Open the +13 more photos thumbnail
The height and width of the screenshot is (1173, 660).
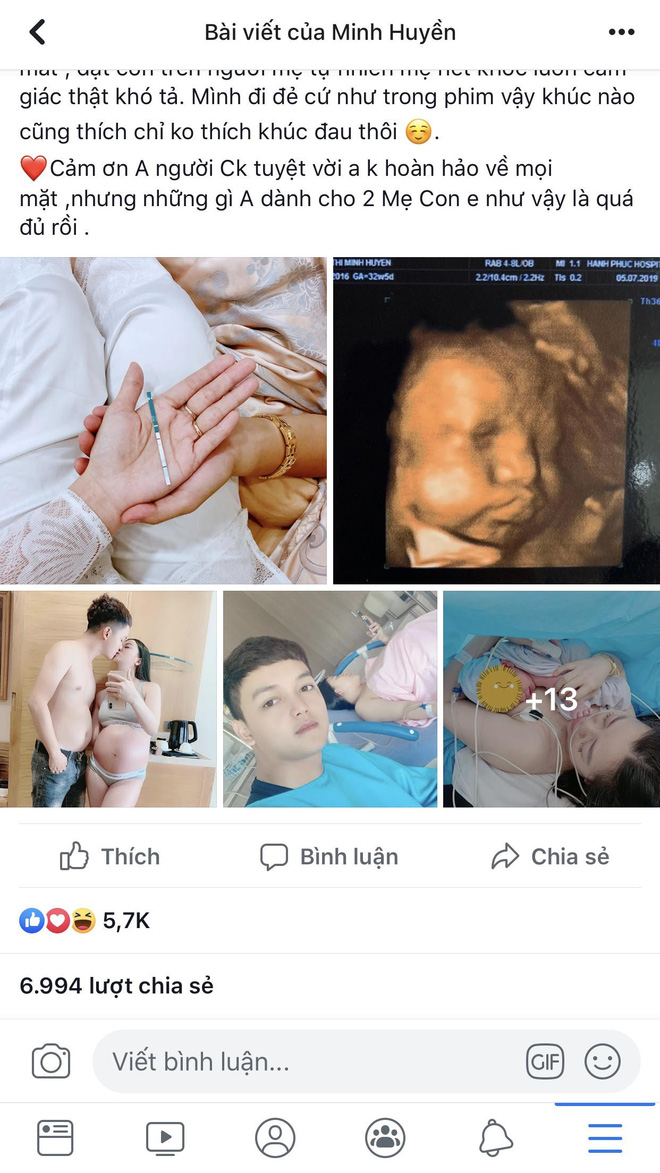(551, 699)
